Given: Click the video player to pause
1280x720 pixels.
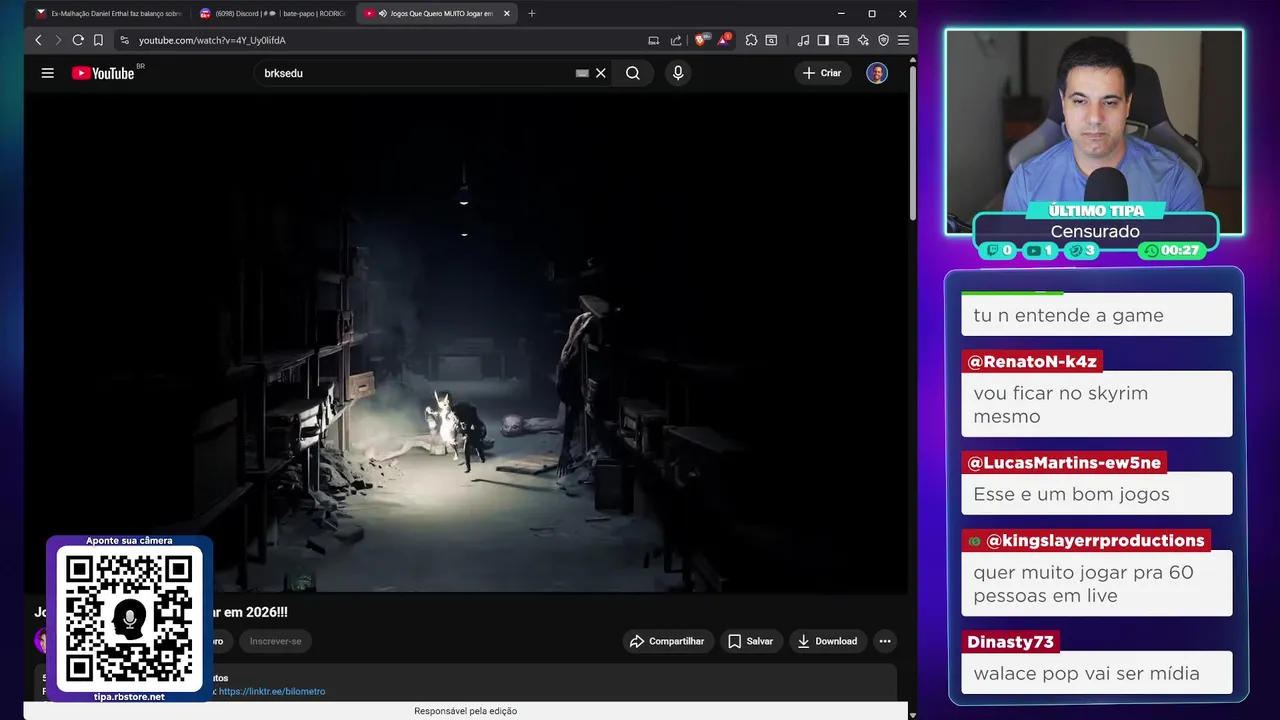Looking at the screenshot, I should (468, 343).
